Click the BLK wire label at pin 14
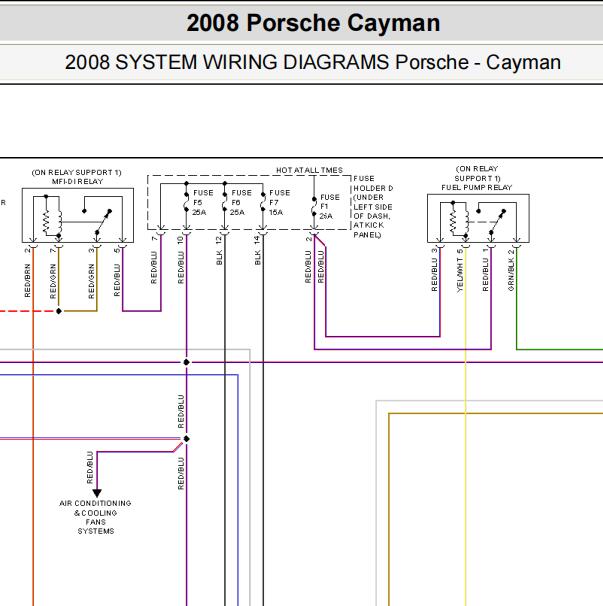The image size is (603, 606). [258, 258]
